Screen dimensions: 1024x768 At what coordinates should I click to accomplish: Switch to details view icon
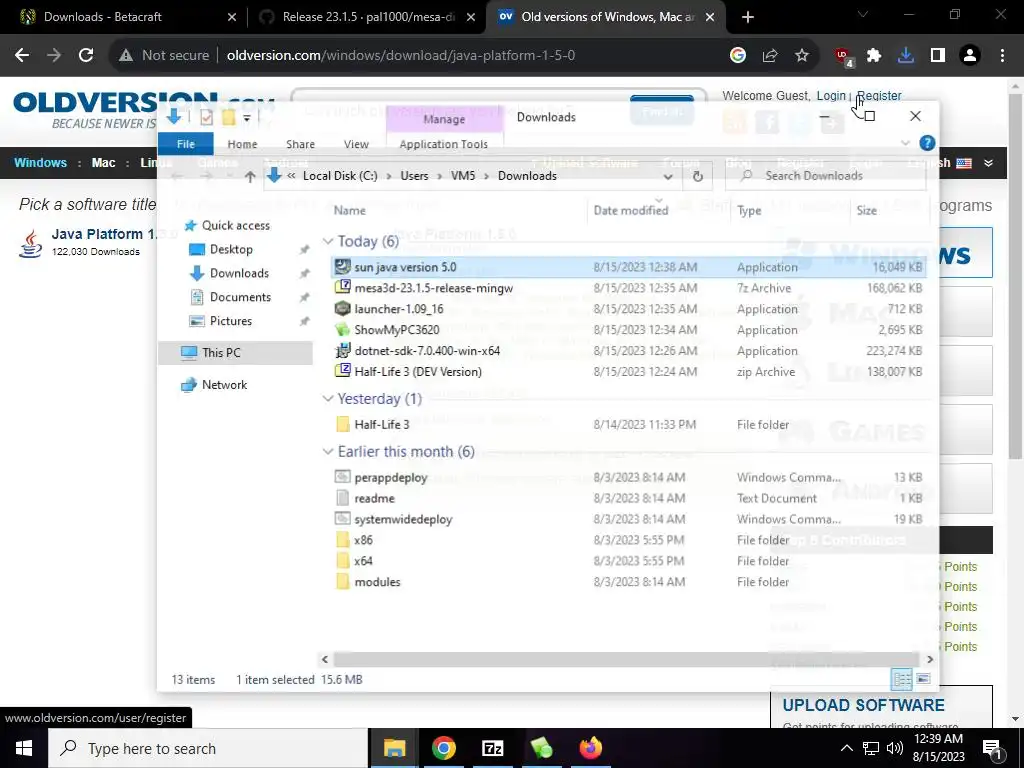click(x=902, y=679)
